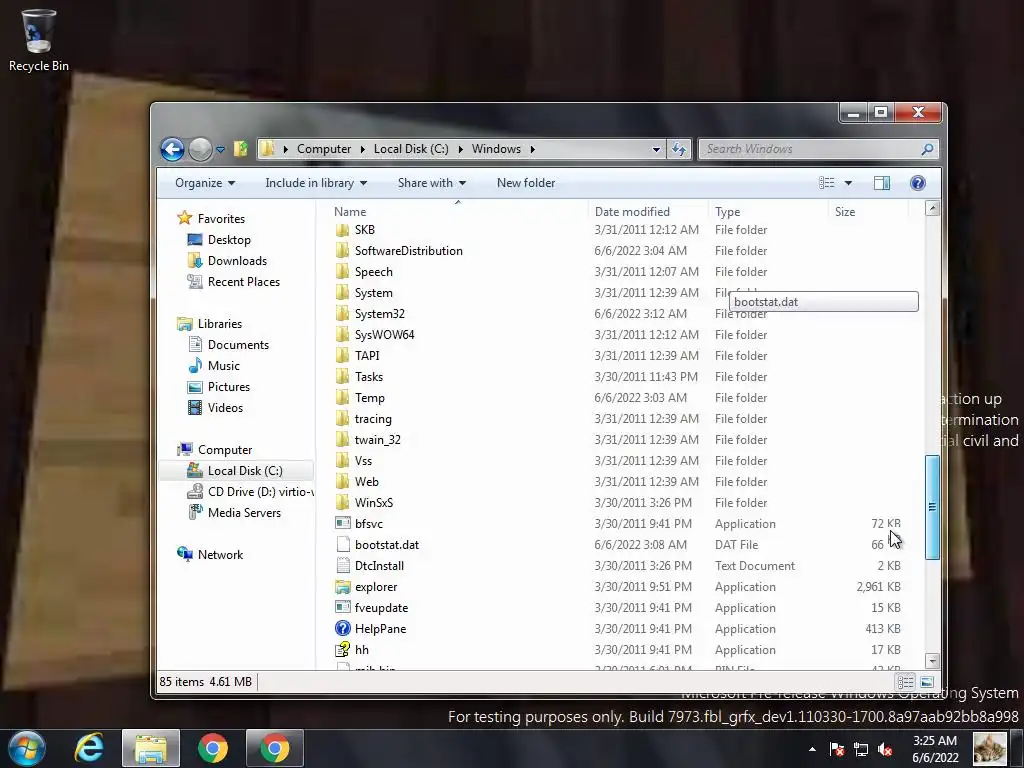Open the Recycle Bin desktop icon
1024x768 pixels.
coord(39,40)
